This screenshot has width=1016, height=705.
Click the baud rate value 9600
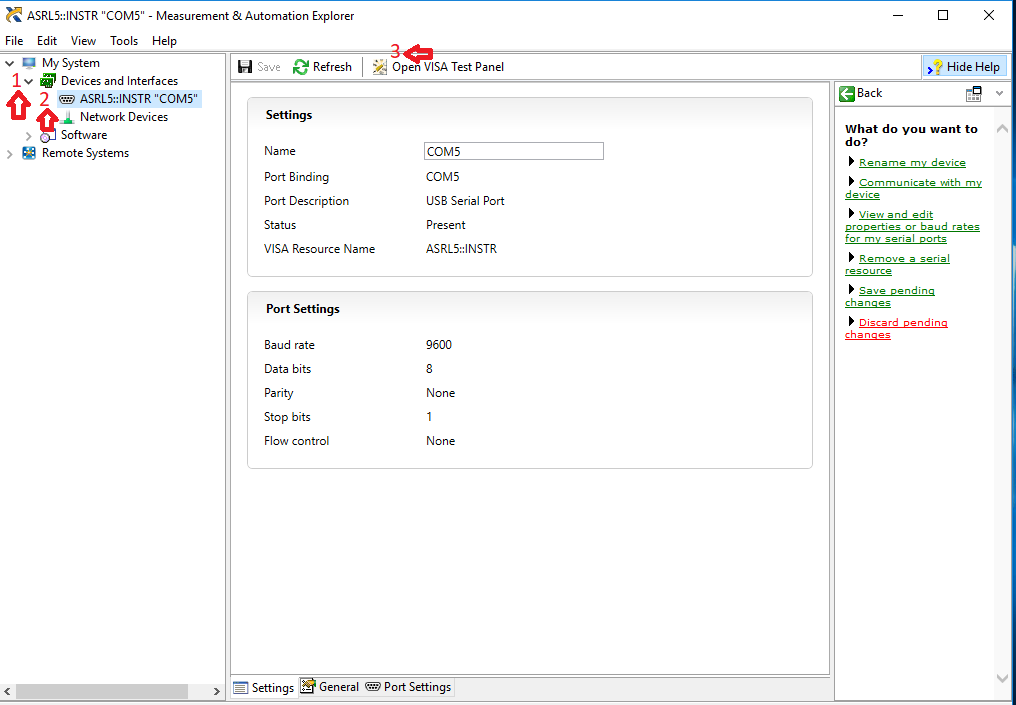pyautogui.click(x=439, y=345)
